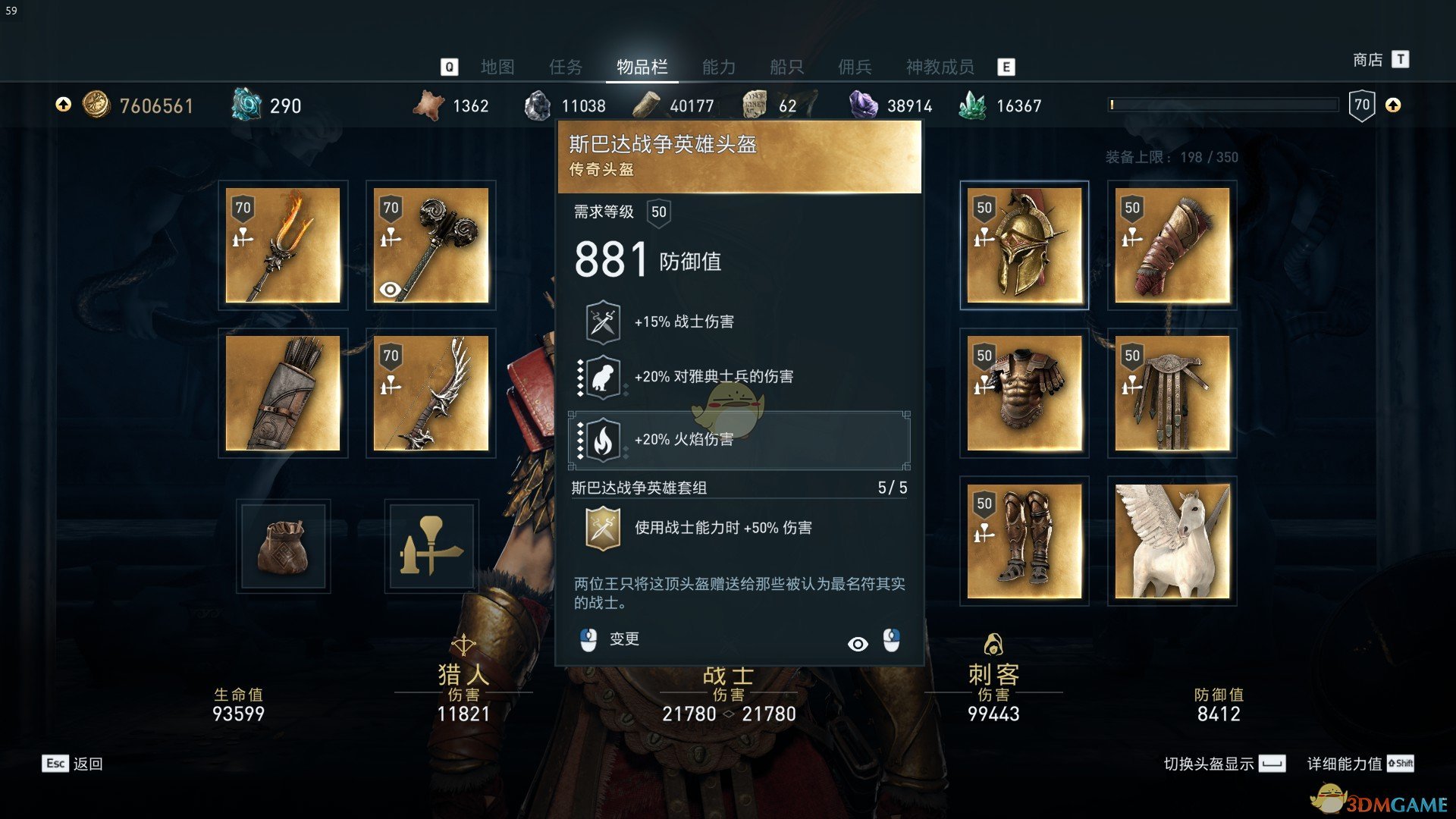Viewport: 1456px width, 819px height.
Task: Select the ram-head mace weapon slot
Action: [x=431, y=245]
